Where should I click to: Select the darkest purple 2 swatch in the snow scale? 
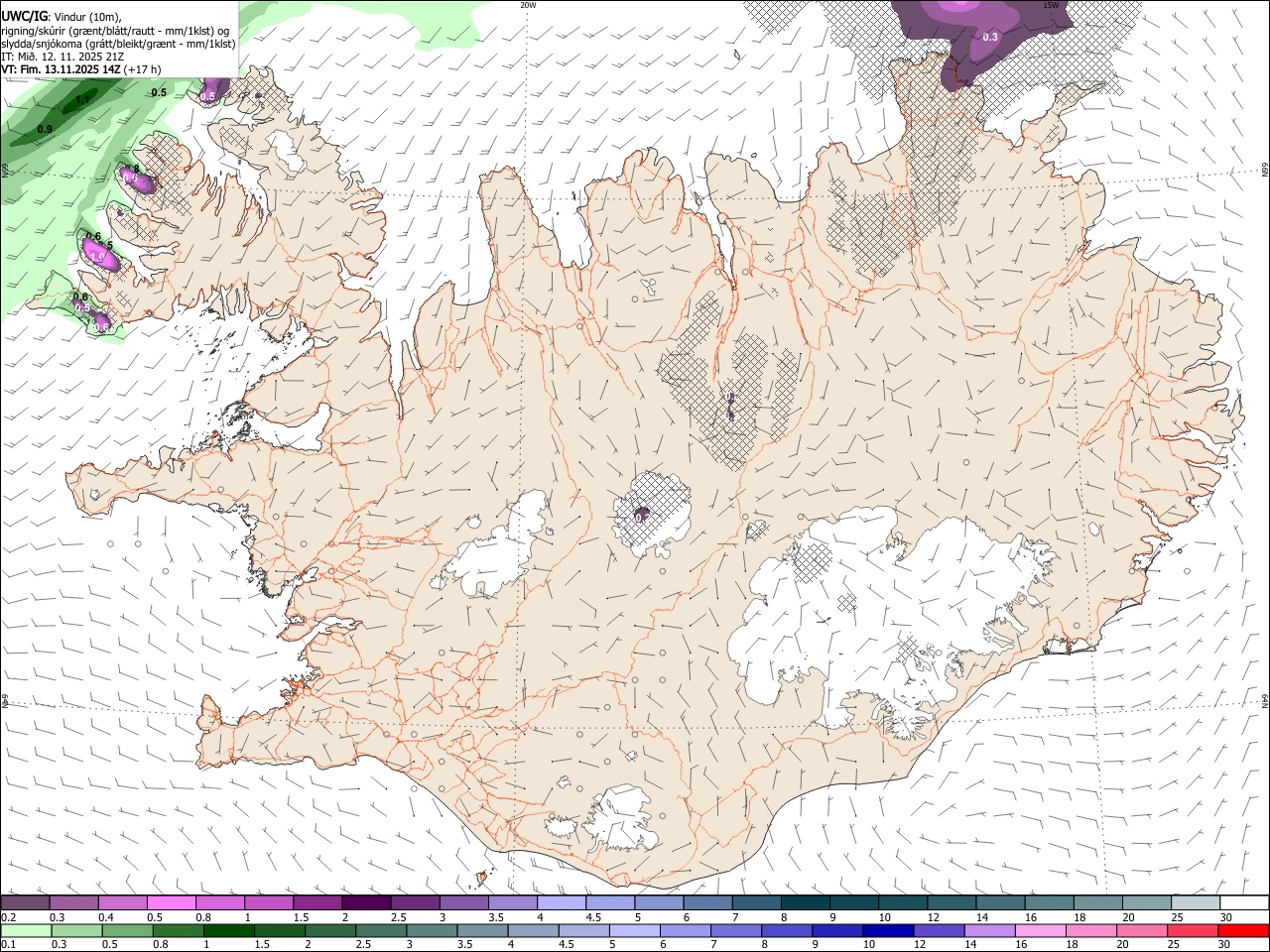[365, 903]
